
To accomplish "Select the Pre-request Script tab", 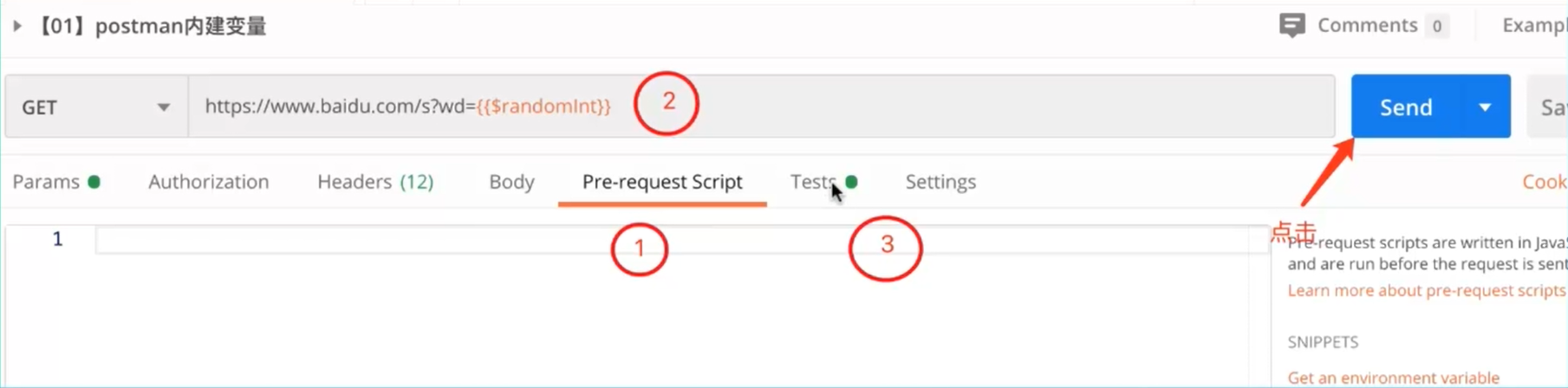I will 662,182.
